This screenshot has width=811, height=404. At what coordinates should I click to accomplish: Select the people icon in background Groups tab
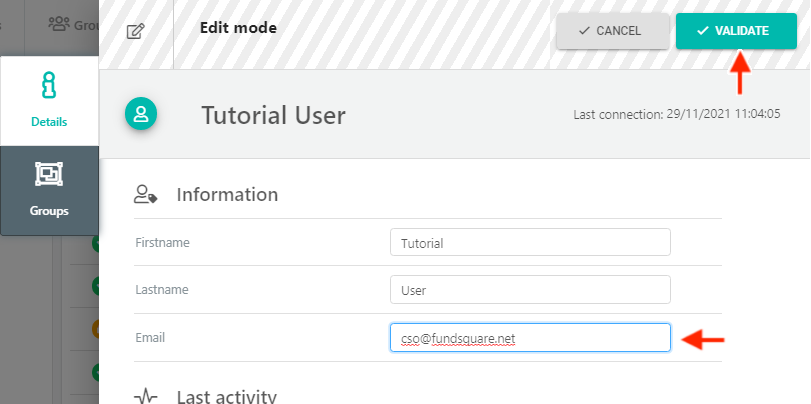(x=58, y=24)
